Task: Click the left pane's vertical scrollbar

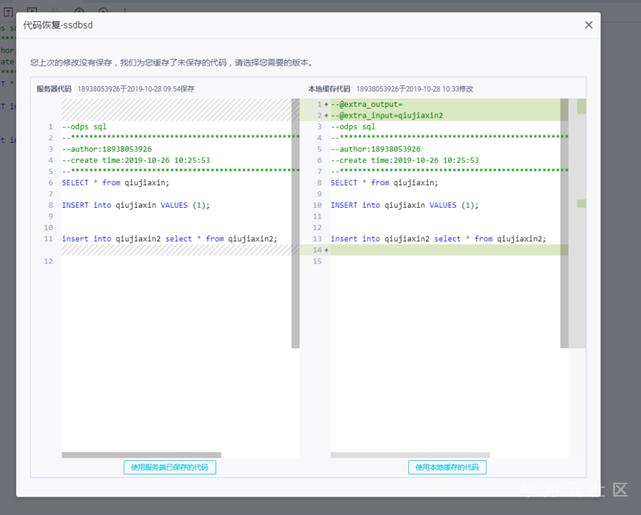Action: [296, 223]
